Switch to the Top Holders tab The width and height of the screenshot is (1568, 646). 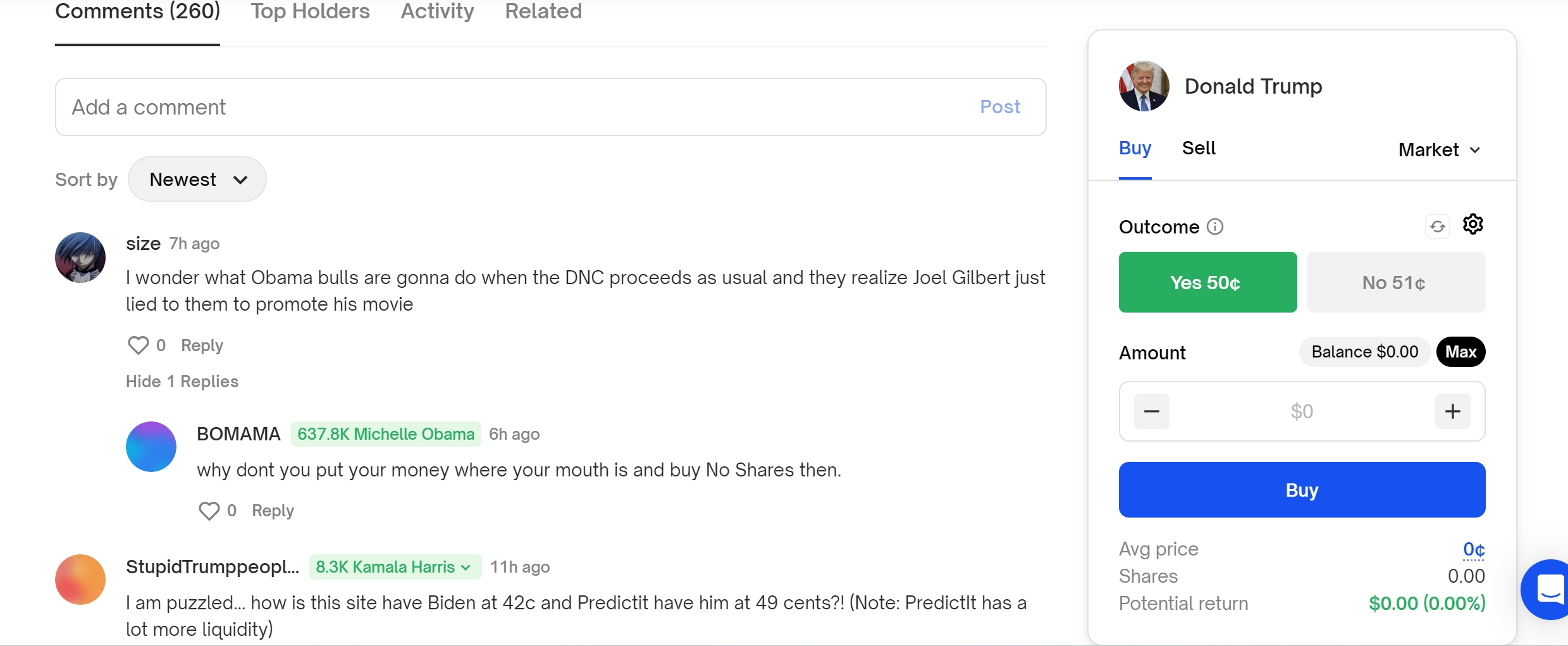310,11
